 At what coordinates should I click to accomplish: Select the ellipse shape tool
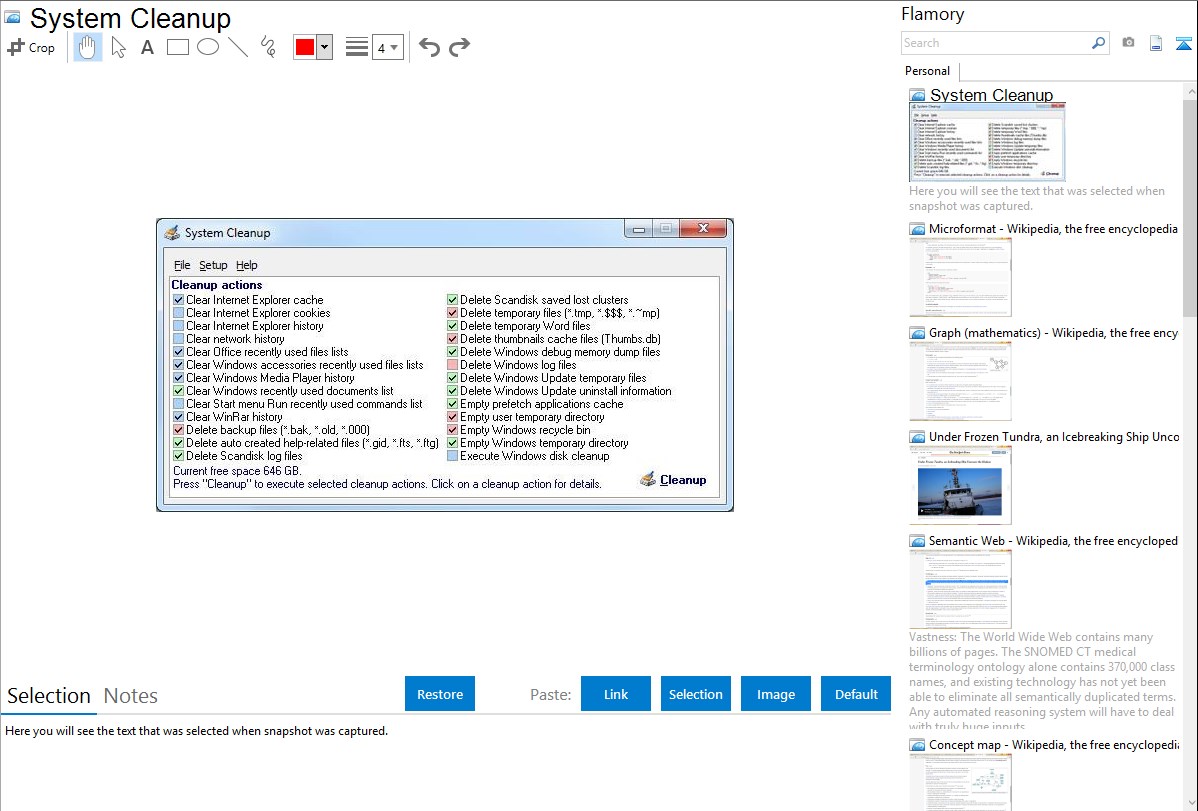pyautogui.click(x=208, y=47)
